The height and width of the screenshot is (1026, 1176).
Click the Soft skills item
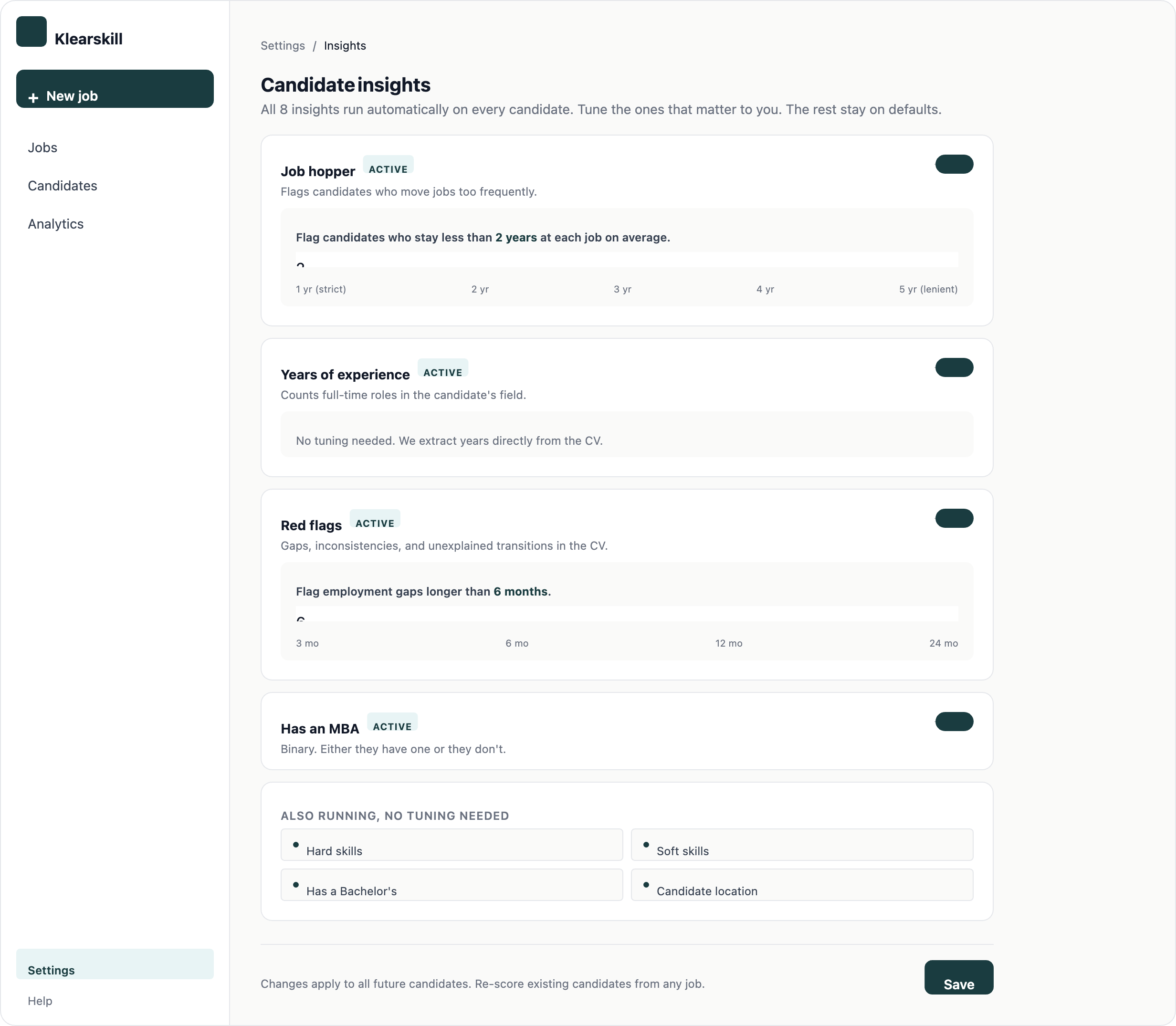(802, 845)
